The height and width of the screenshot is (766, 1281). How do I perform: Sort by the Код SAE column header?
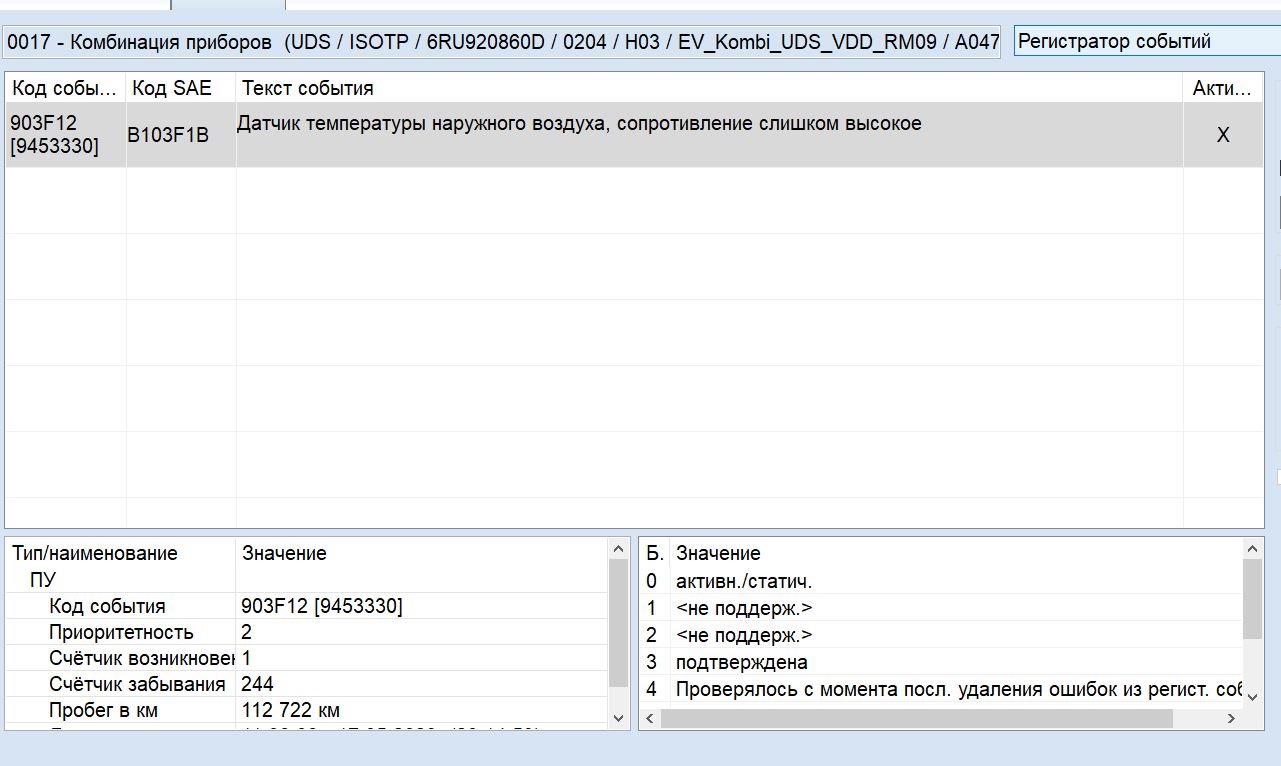(x=180, y=88)
